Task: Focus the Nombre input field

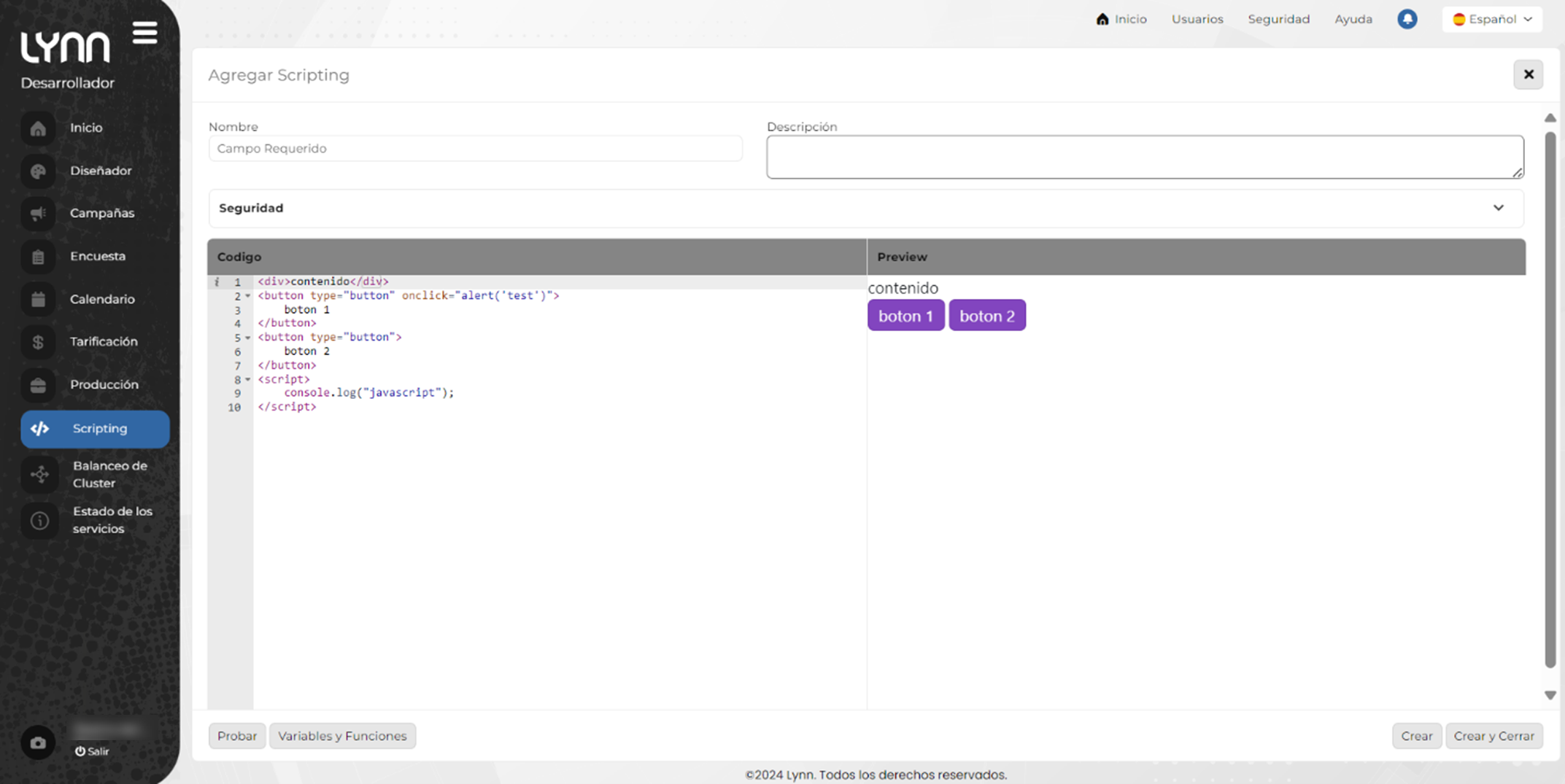Action: click(x=476, y=148)
